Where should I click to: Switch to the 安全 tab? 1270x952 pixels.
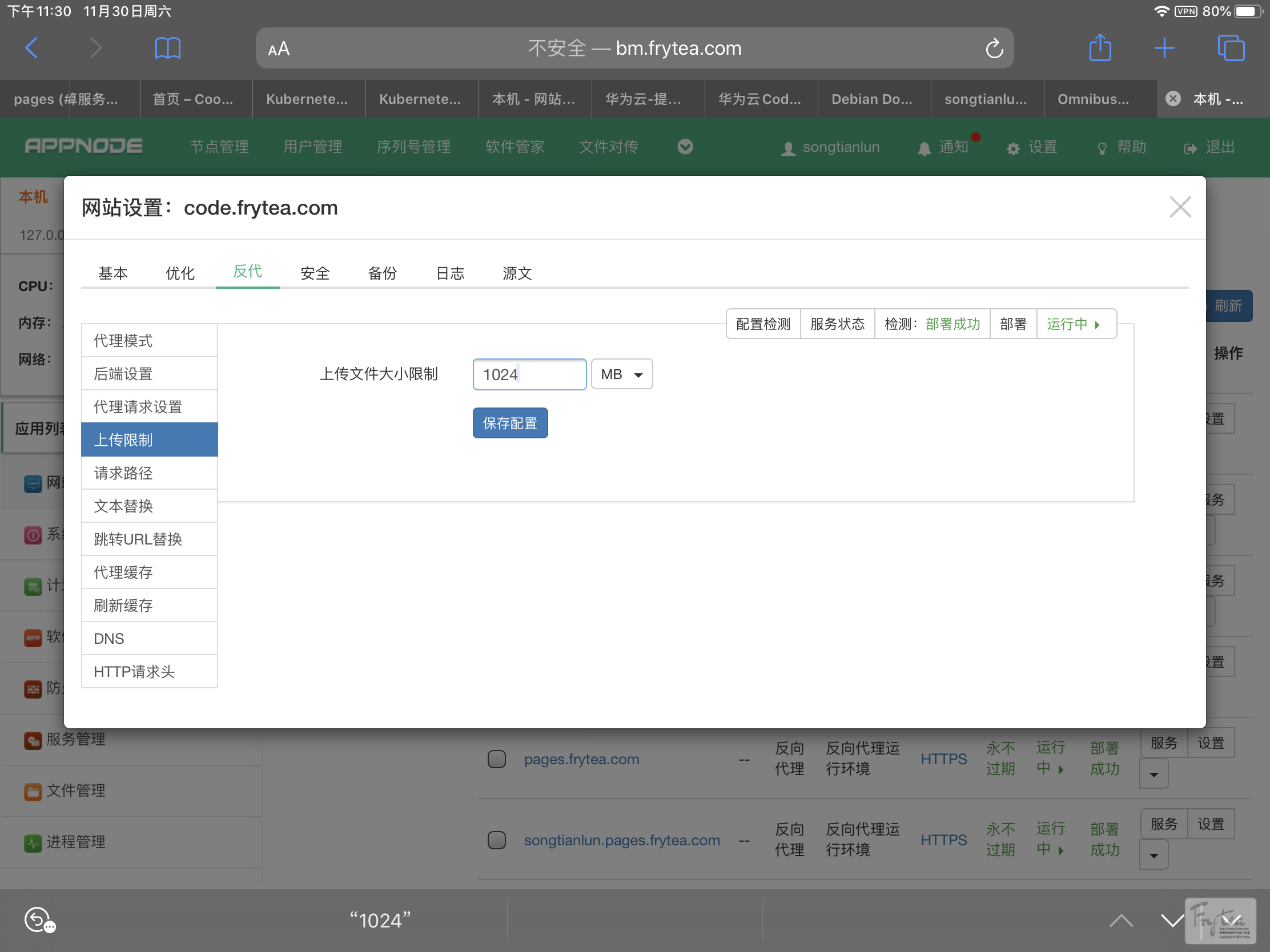pyautogui.click(x=315, y=273)
